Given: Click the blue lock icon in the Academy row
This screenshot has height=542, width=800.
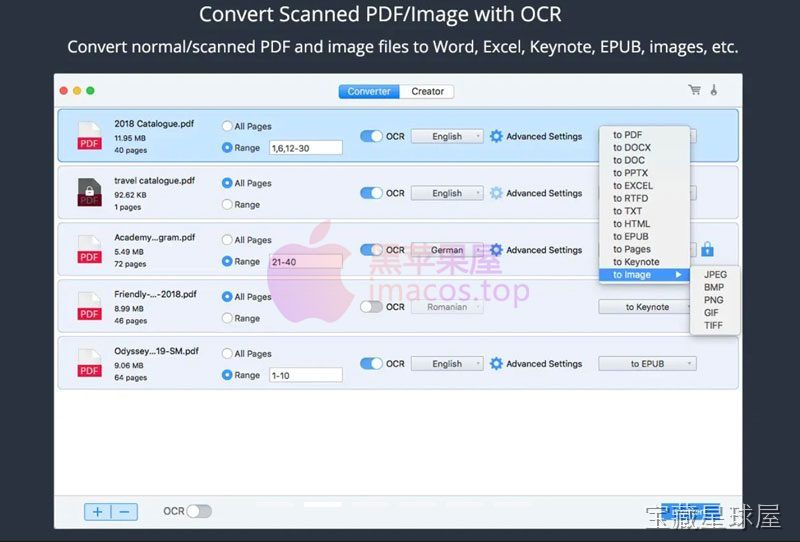Looking at the screenshot, I should pyautogui.click(x=707, y=249).
